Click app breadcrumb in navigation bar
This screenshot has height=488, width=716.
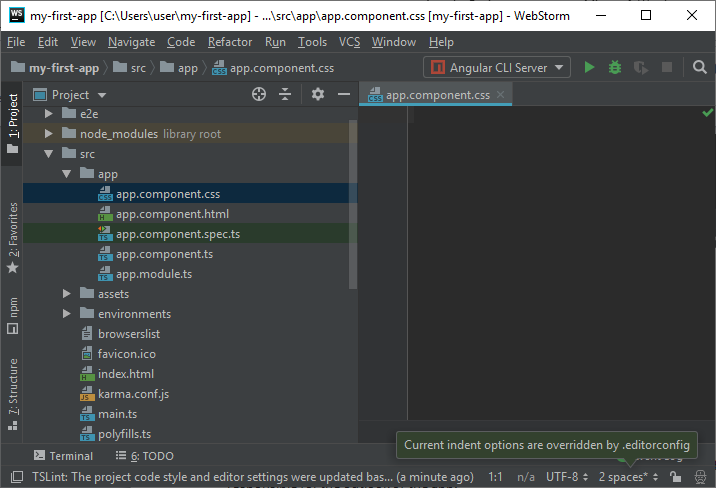(179, 68)
